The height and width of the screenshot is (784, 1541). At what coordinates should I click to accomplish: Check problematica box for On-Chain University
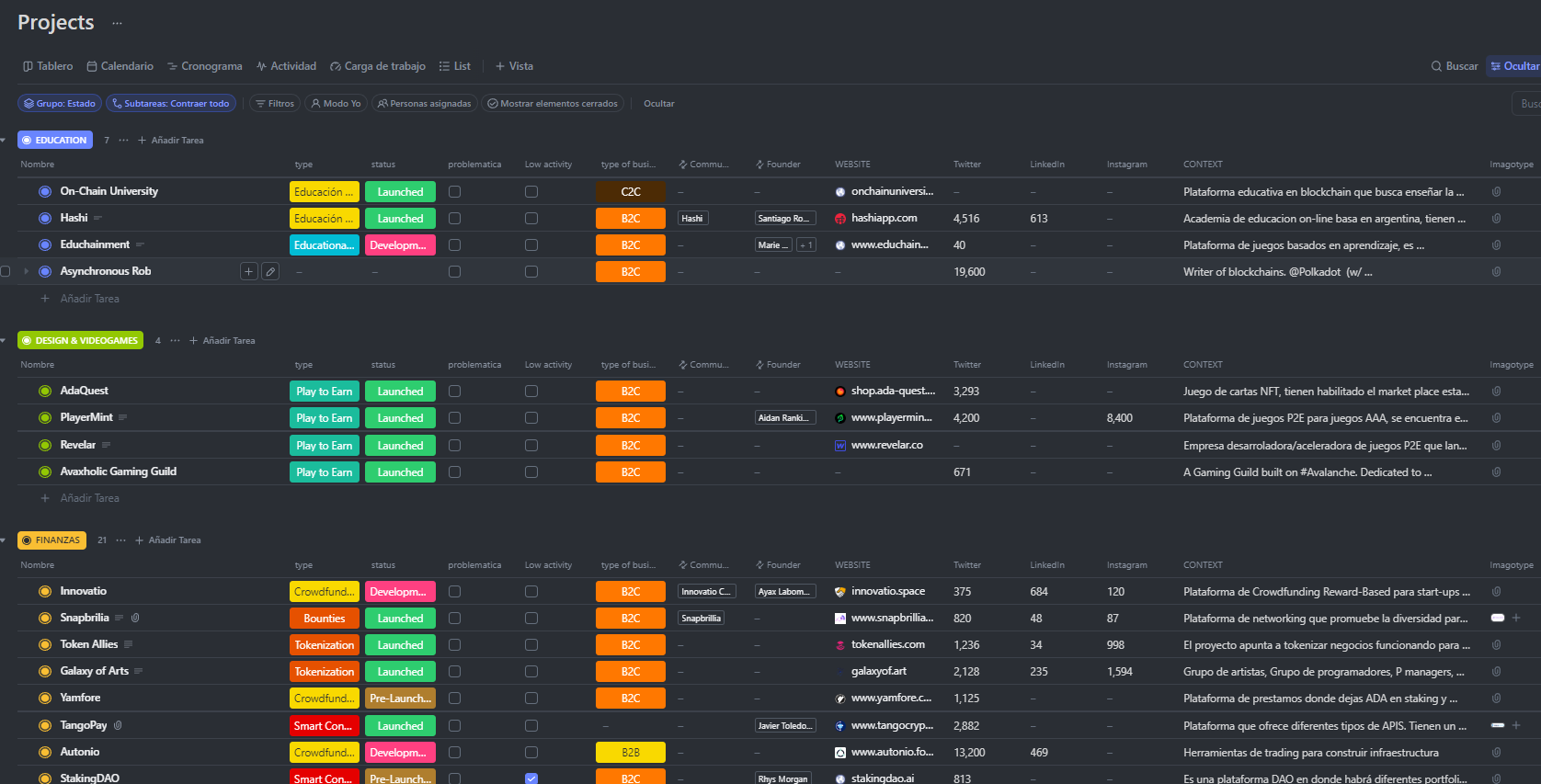pos(454,192)
